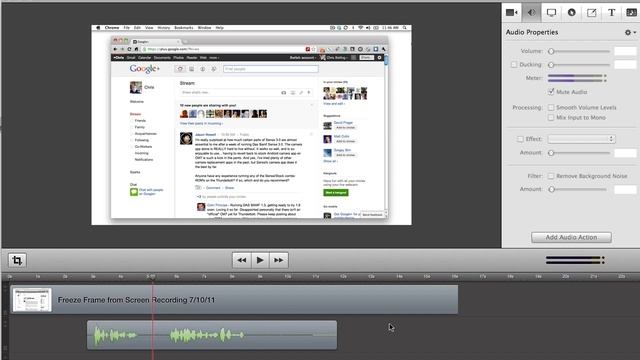This screenshot has height=360, width=640.
Task: Click the green hangout button in preview
Action: 336,192
